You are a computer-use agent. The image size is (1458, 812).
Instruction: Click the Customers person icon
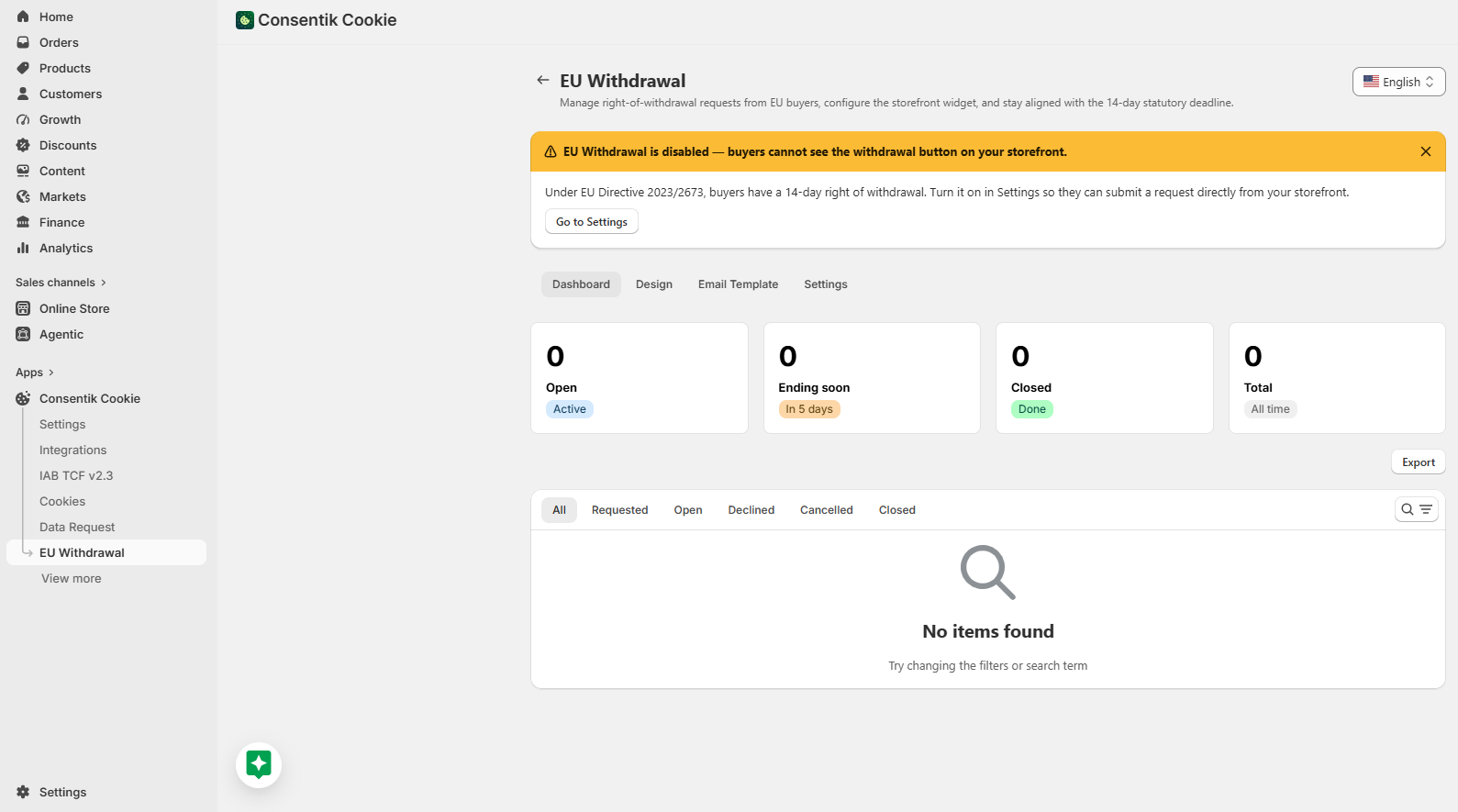click(23, 94)
